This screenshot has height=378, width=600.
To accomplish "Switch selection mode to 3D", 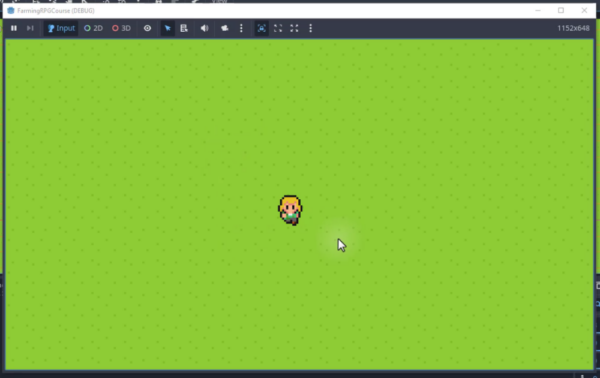I will tap(121, 28).
